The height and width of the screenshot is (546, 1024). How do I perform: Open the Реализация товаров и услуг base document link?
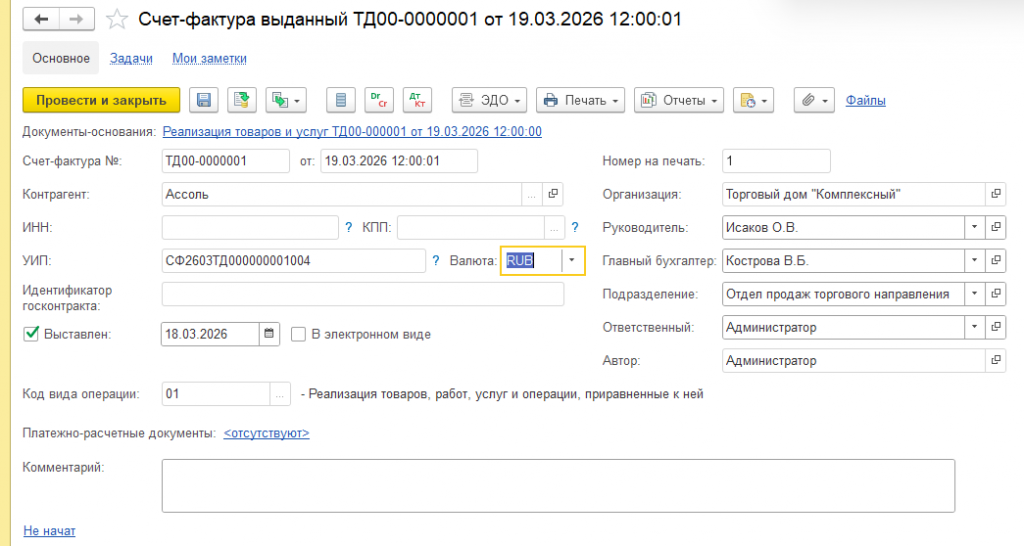pos(352,131)
